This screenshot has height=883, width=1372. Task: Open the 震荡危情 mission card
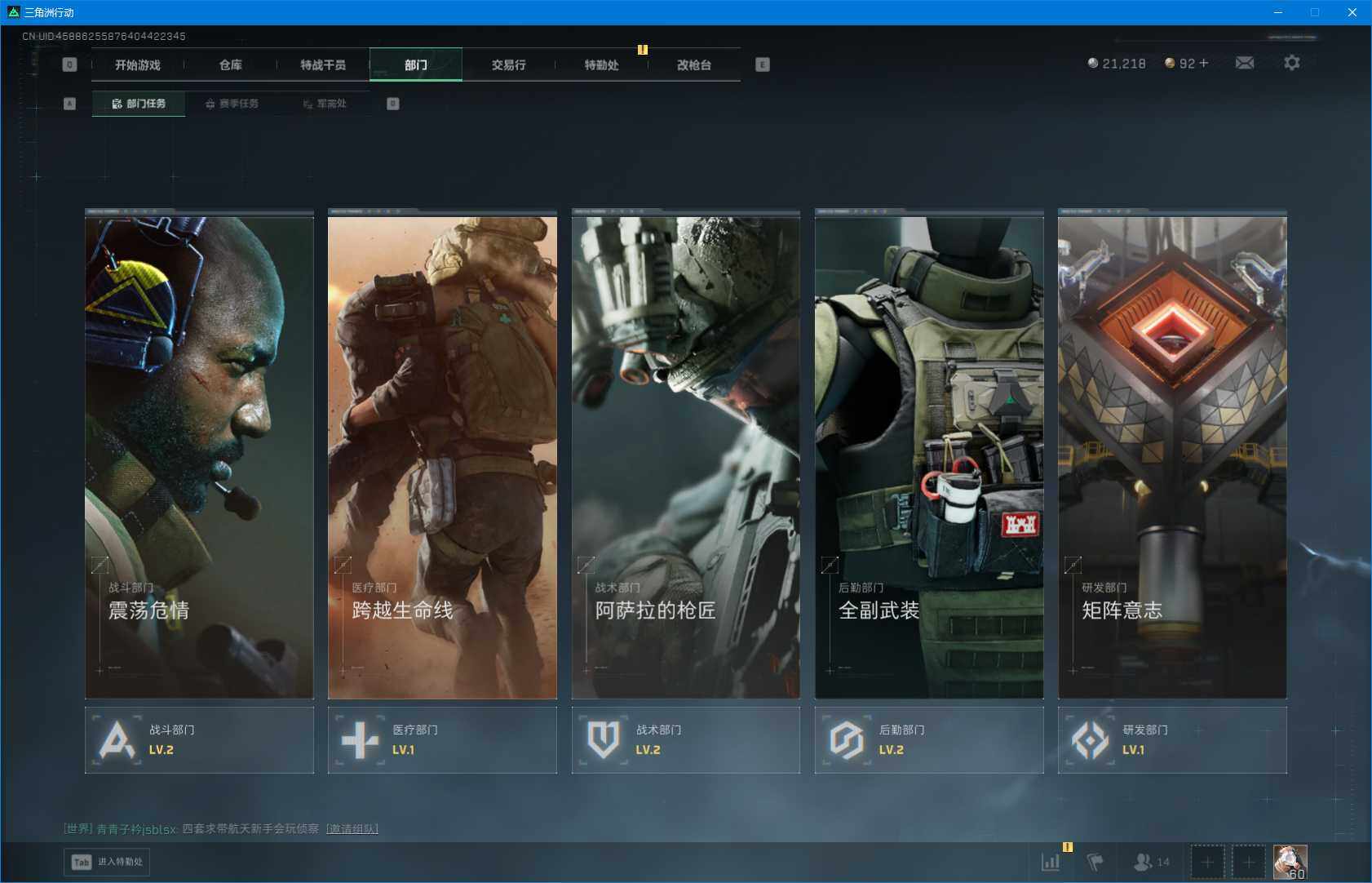(199, 457)
